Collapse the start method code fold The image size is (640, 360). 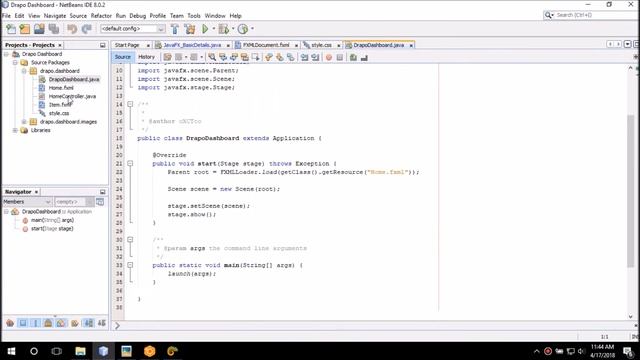(x=130, y=164)
